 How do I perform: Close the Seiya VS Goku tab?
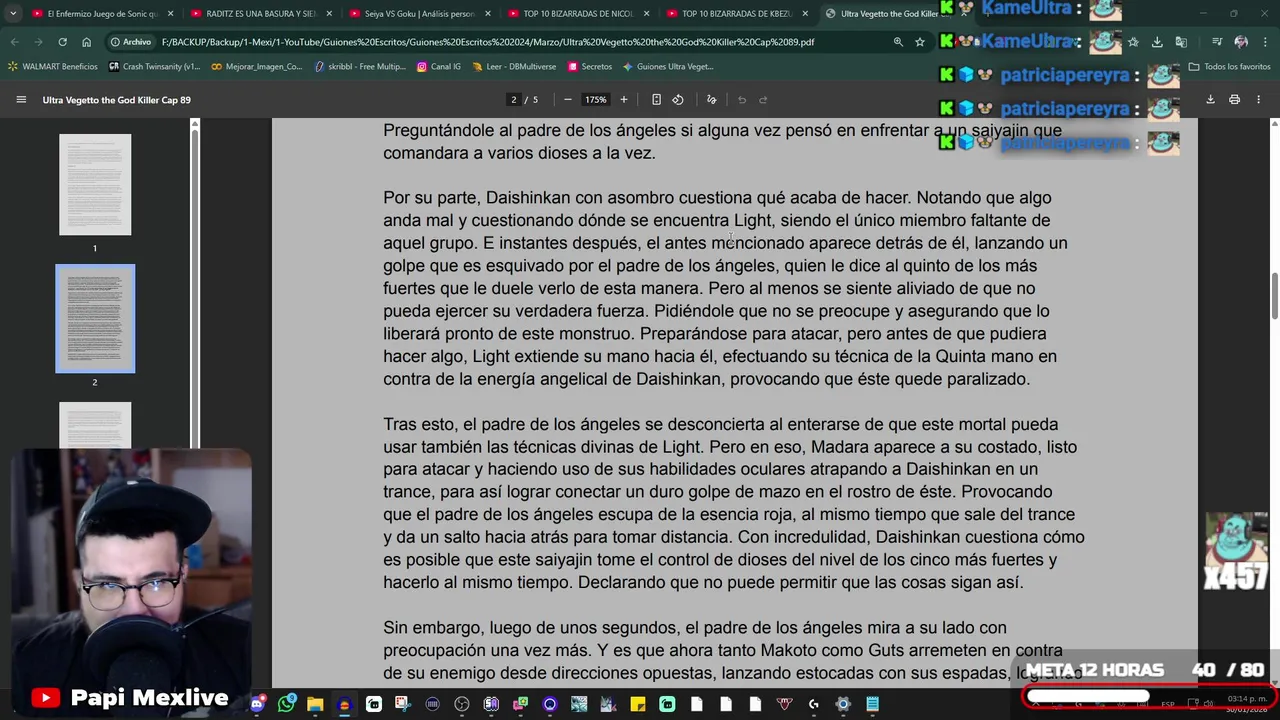point(489,14)
